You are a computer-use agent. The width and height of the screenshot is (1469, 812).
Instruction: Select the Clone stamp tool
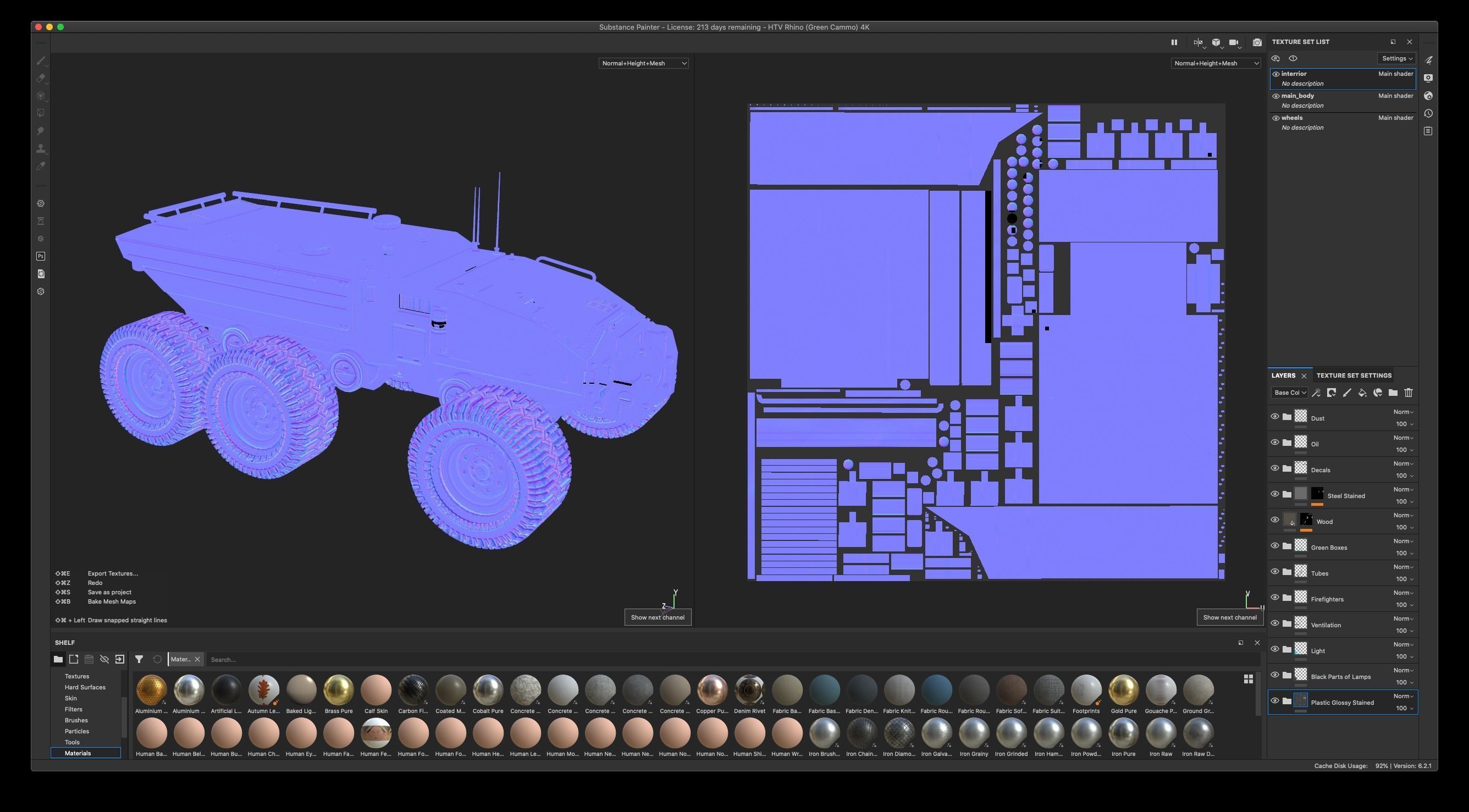41,149
